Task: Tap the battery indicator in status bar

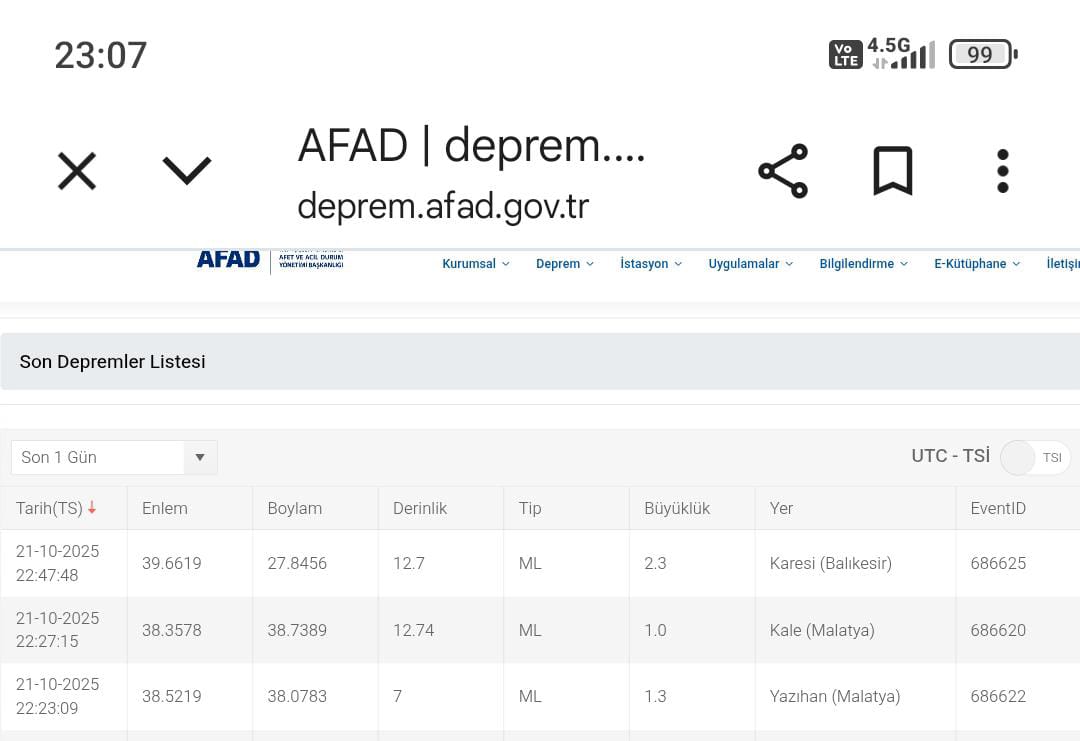Action: coord(981,55)
